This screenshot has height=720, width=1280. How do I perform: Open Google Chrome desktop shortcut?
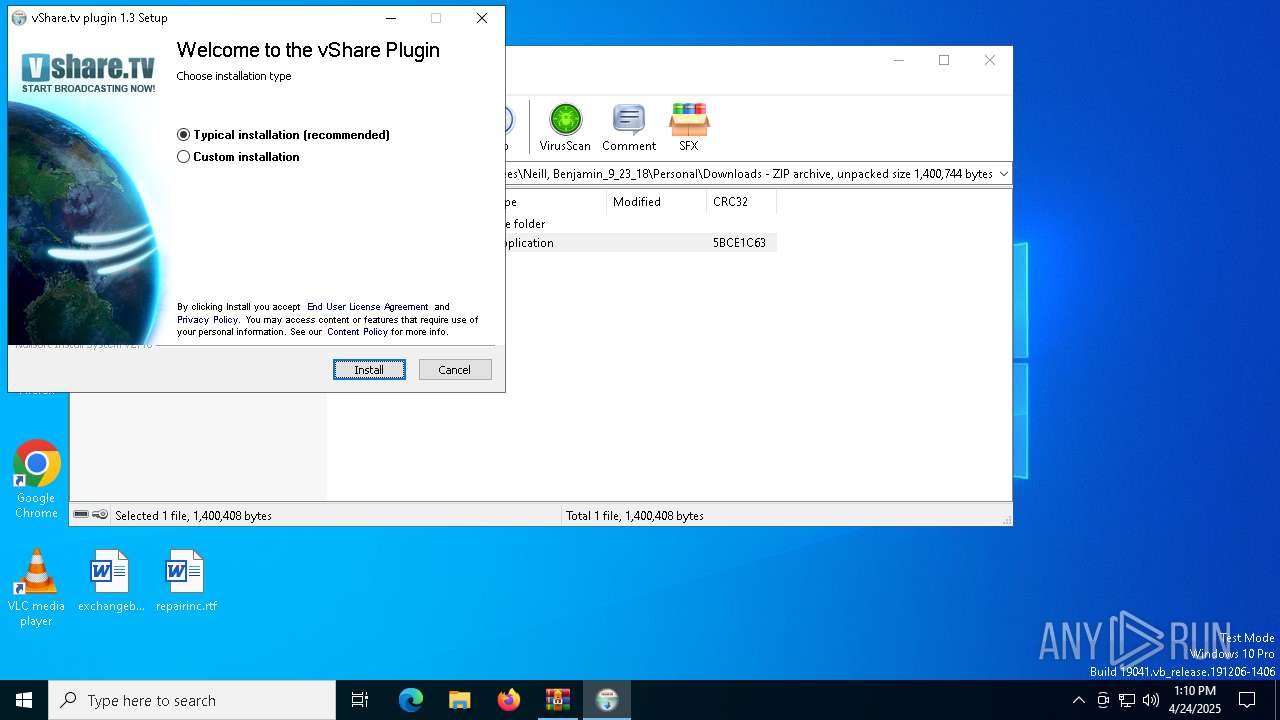(x=36, y=480)
